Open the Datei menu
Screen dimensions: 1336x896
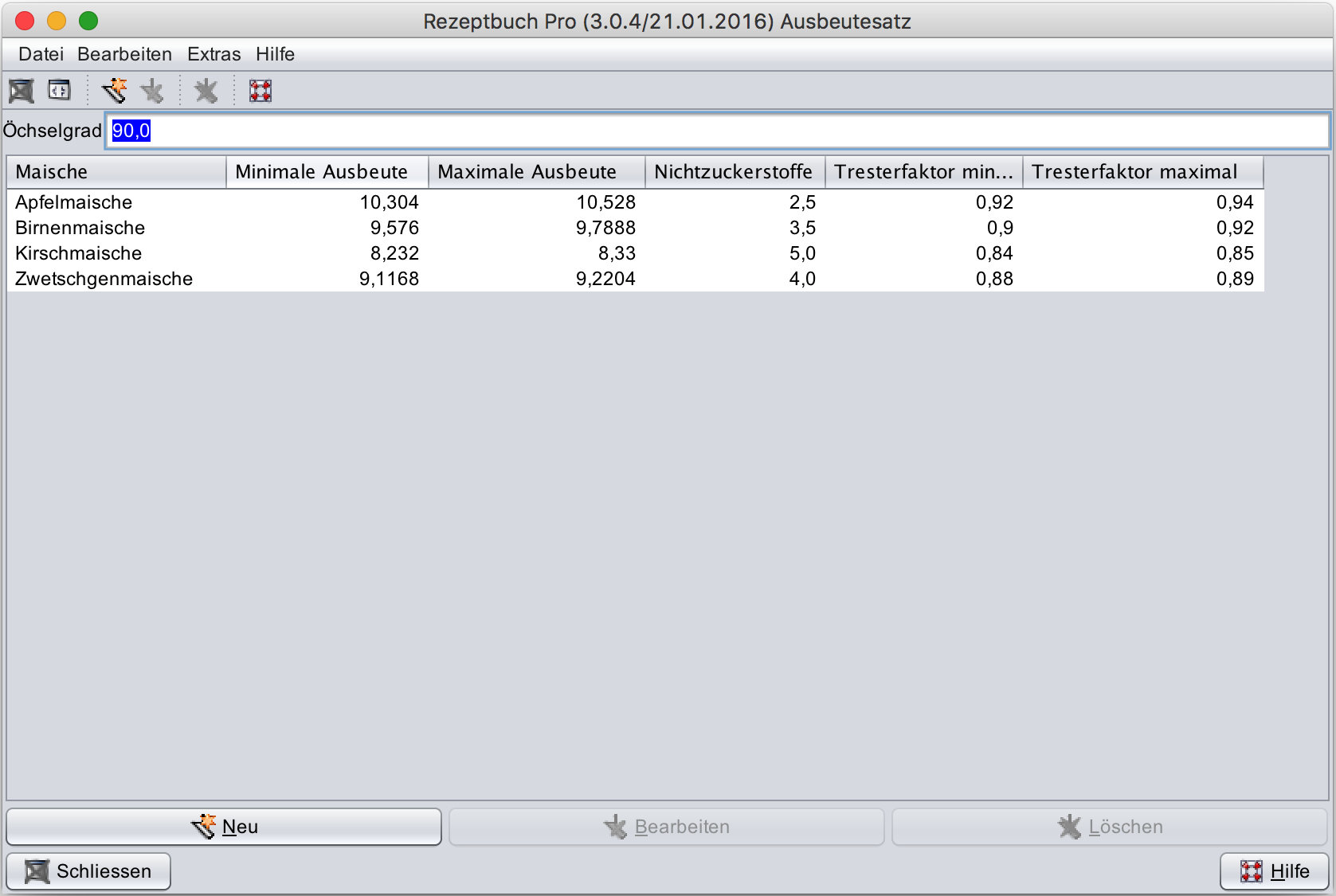click(x=41, y=54)
